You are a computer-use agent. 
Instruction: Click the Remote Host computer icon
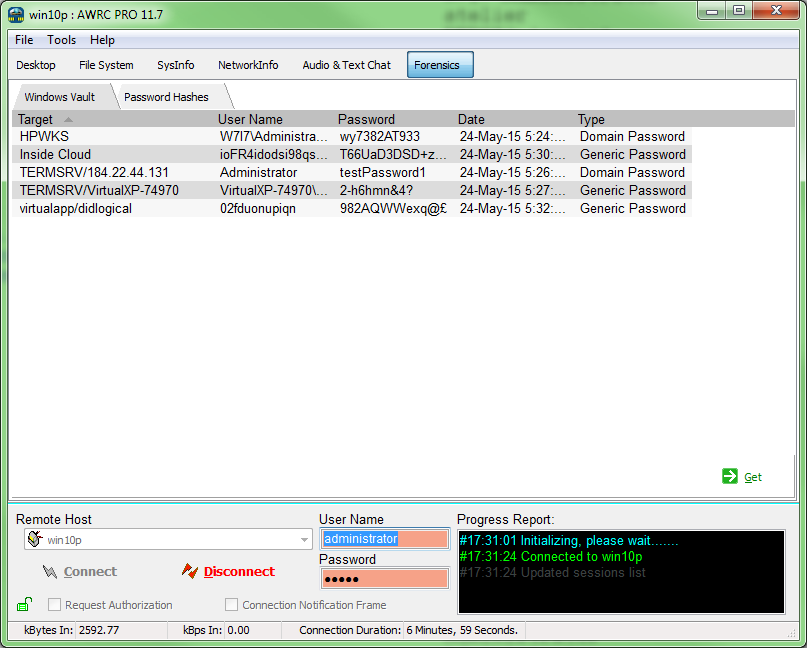click(35, 539)
